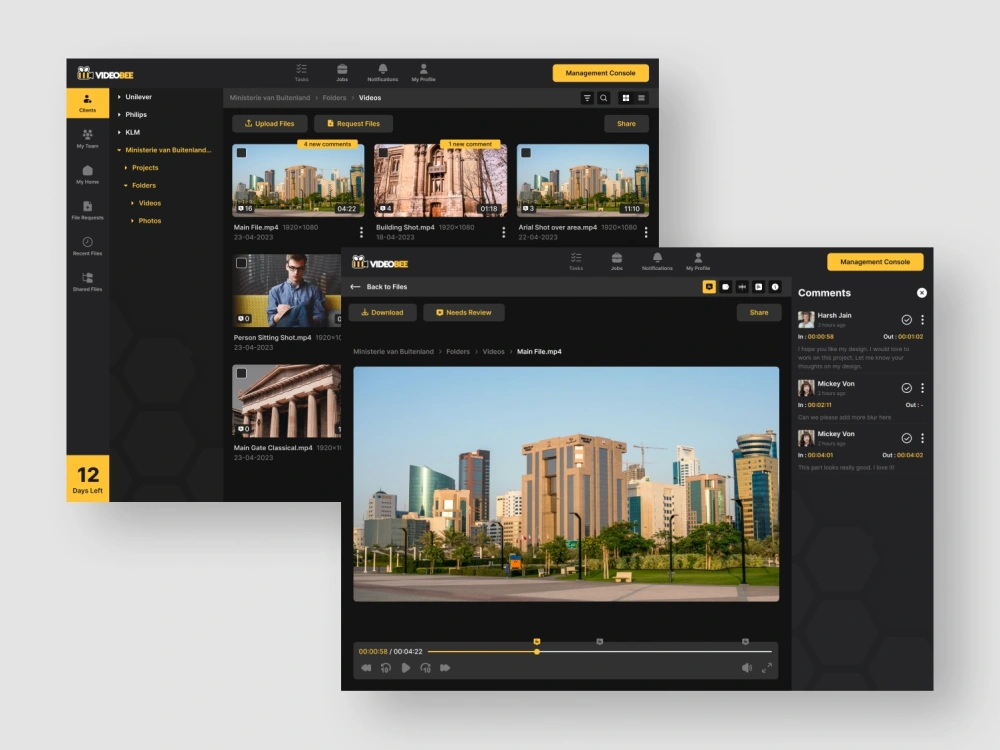Open Jobs in the video player window

(617, 261)
